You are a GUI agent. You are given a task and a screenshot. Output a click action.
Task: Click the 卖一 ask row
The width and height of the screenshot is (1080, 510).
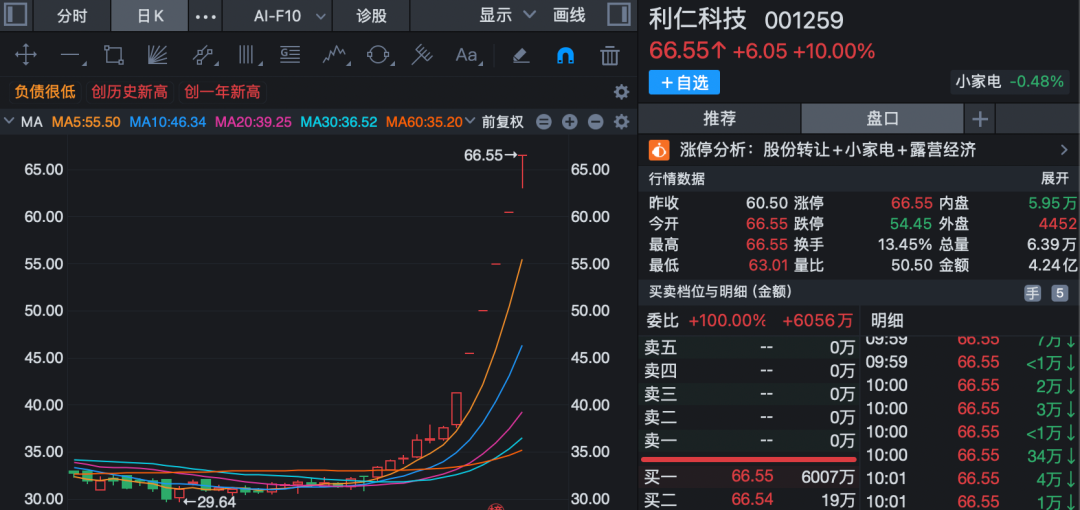click(749, 440)
